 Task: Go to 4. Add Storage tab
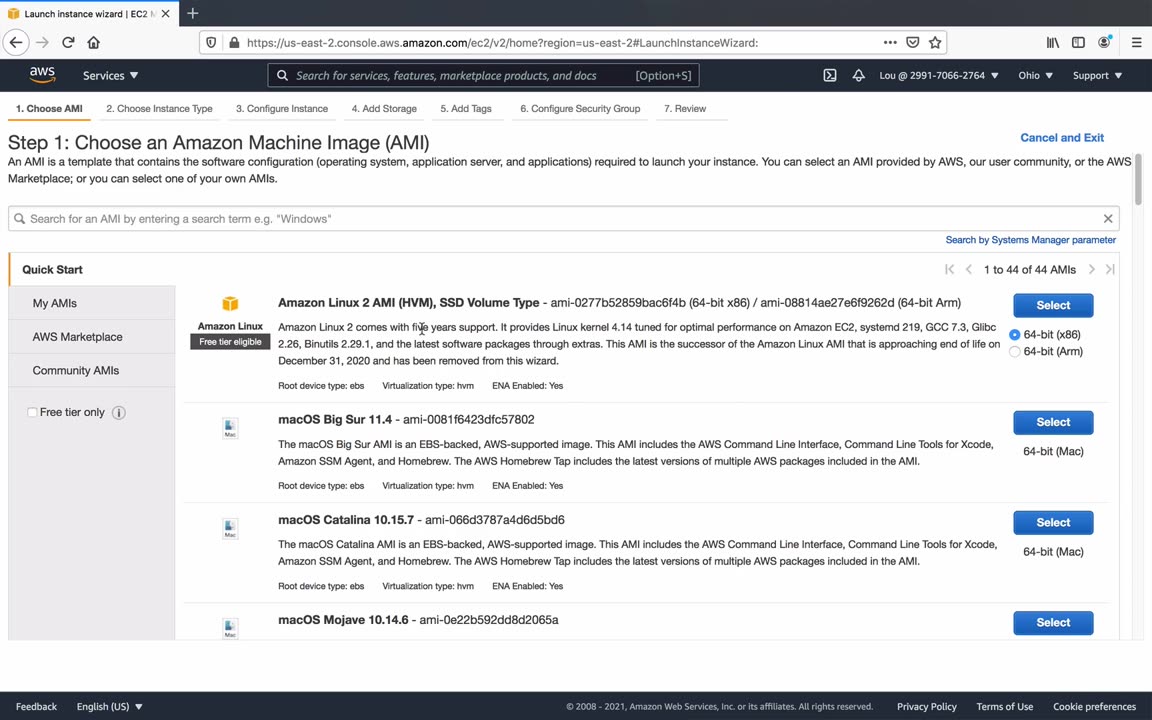tap(384, 109)
